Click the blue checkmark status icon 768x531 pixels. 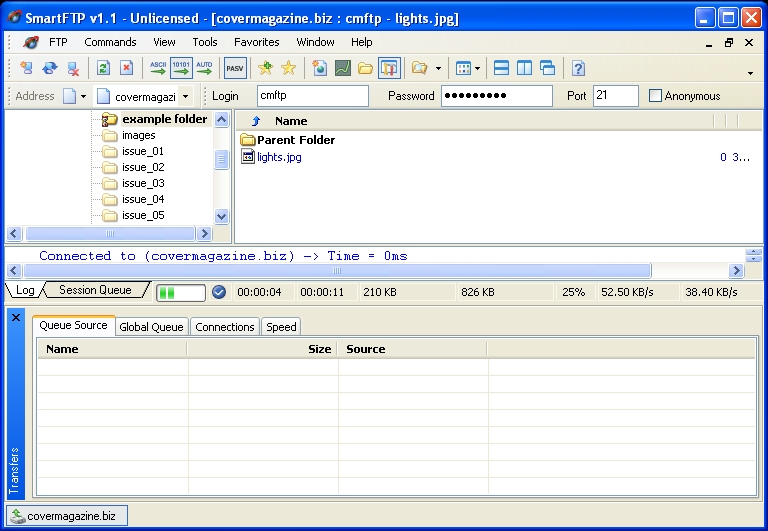click(x=219, y=292)
